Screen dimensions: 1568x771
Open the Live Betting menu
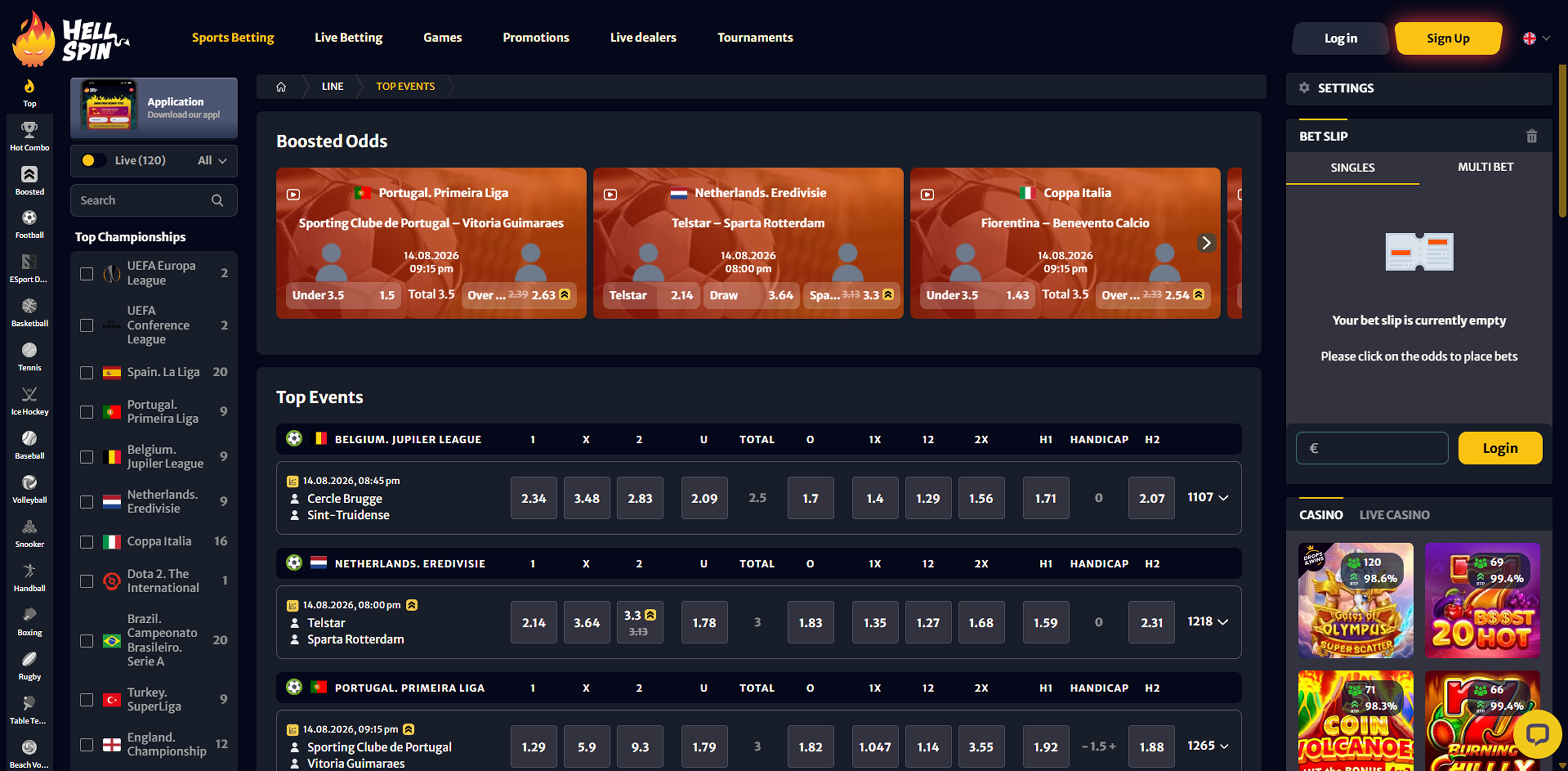(x=348, y=37)
